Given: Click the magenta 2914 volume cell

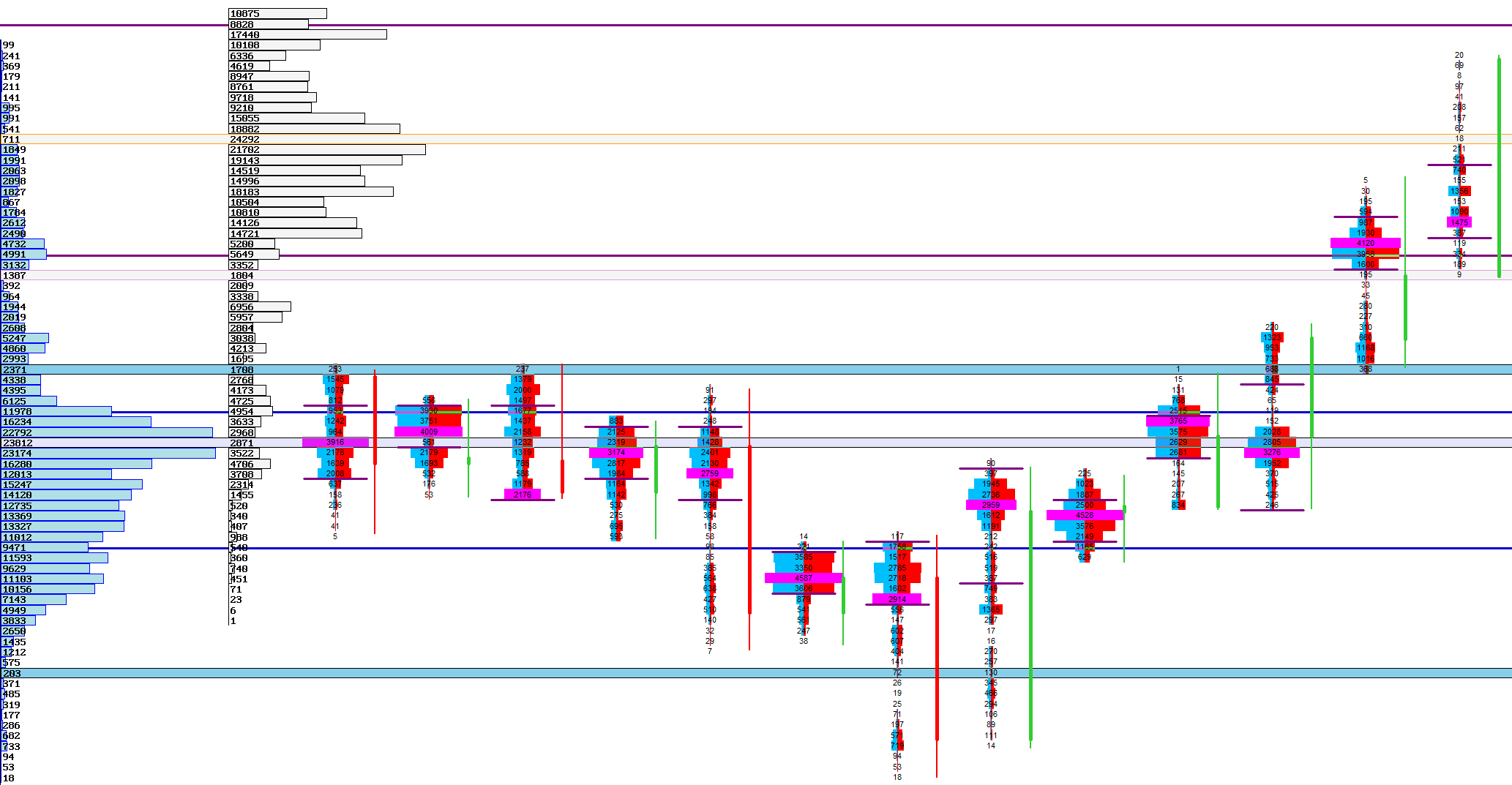Looking at the screenshot, I should [x=897, y=599].
